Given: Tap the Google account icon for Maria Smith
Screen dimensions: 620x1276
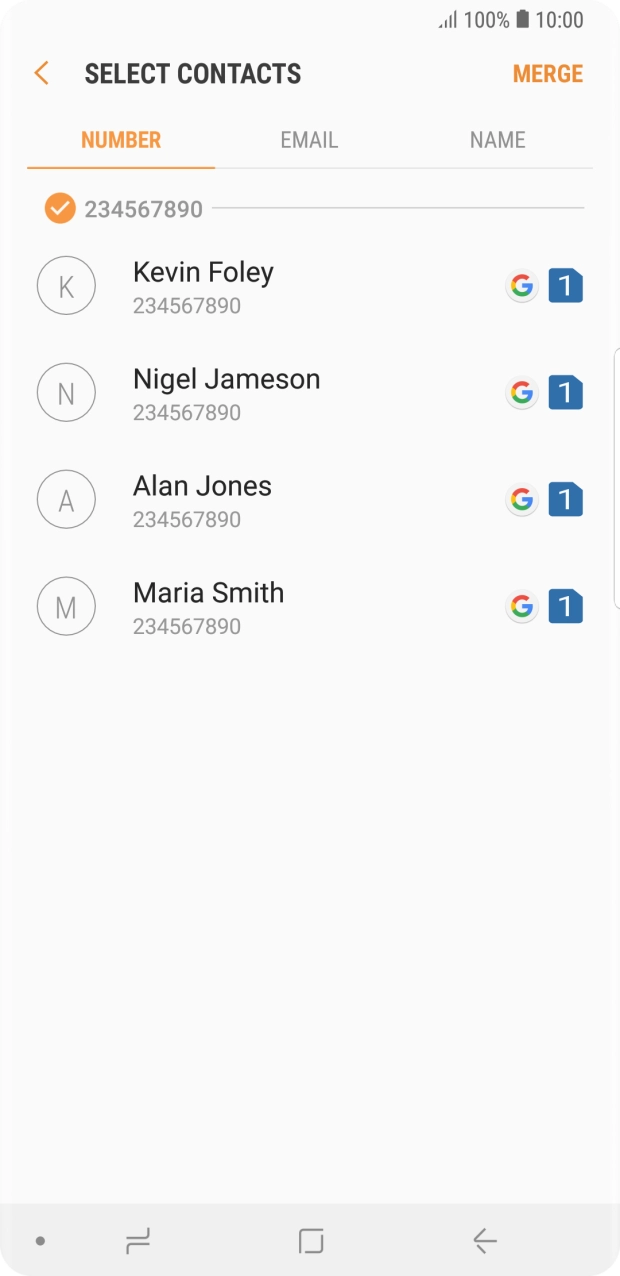Looking at the screenshot, I should 521,606.
